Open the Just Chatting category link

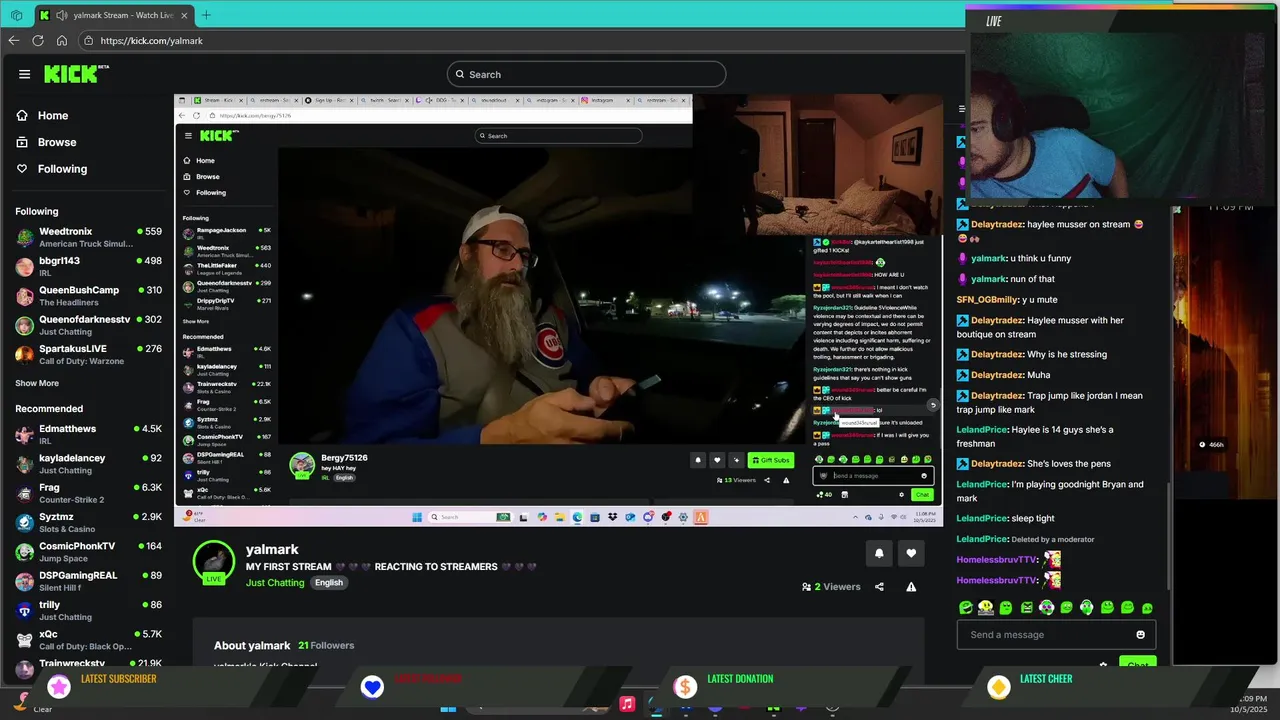click(275, 583)
